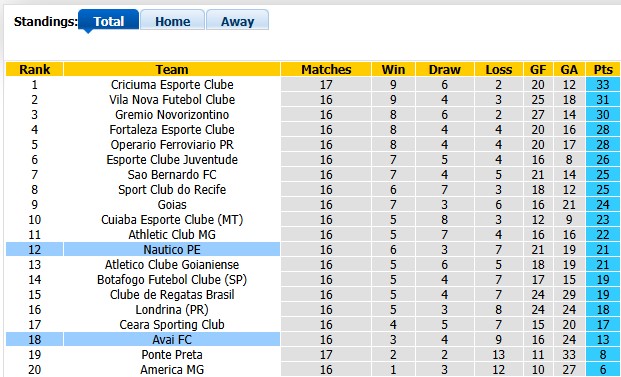Screen dimensions: 621x377
Task: Click the Pts column header
Action: click(x=603, y=69)
